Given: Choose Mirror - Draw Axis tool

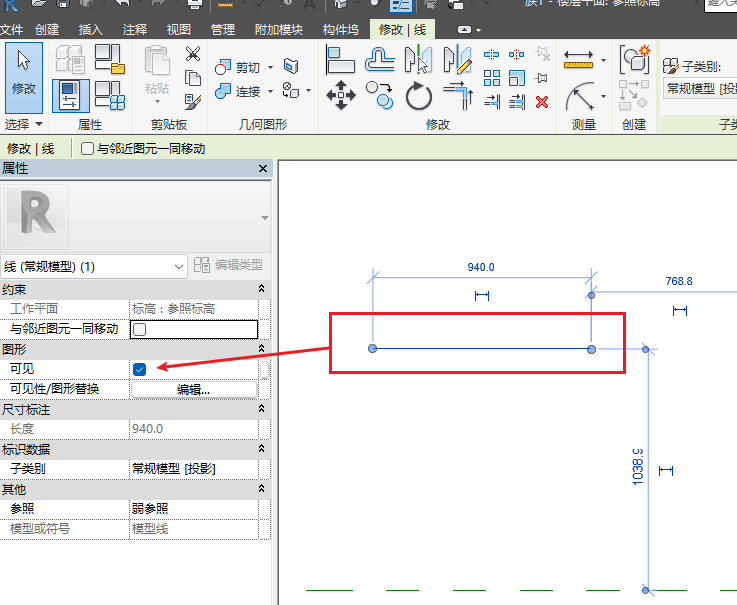Looking at the screenshot, I should (457, 59).
